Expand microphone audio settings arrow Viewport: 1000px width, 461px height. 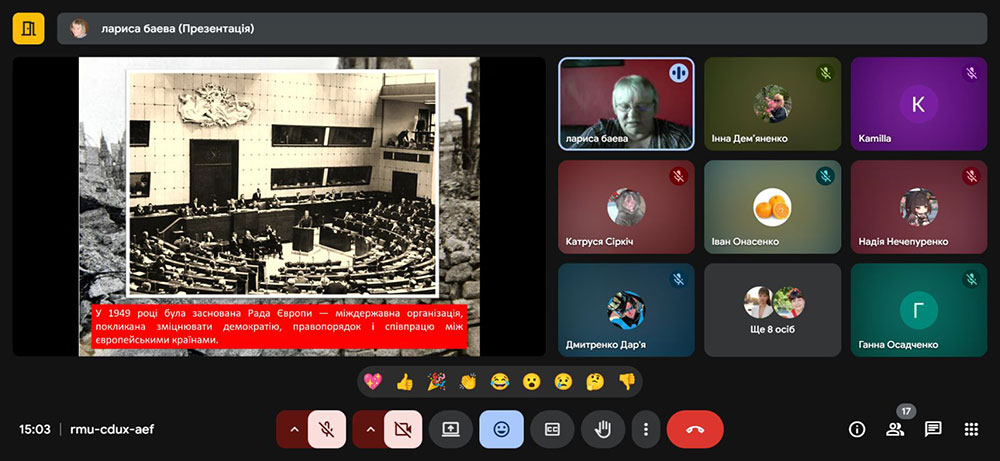tap(293, 429)
